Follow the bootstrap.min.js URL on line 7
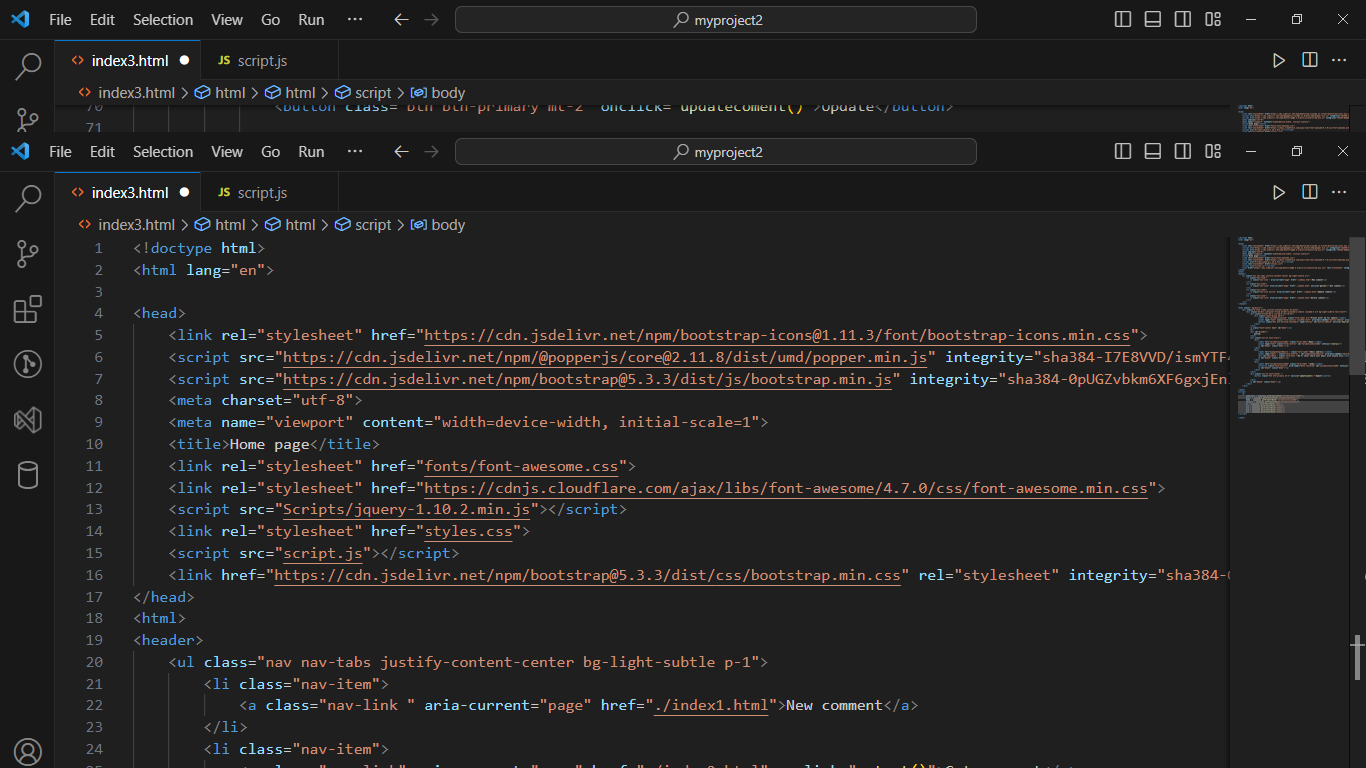Screen dimensions: 1366x768 (x=587, y=379)
